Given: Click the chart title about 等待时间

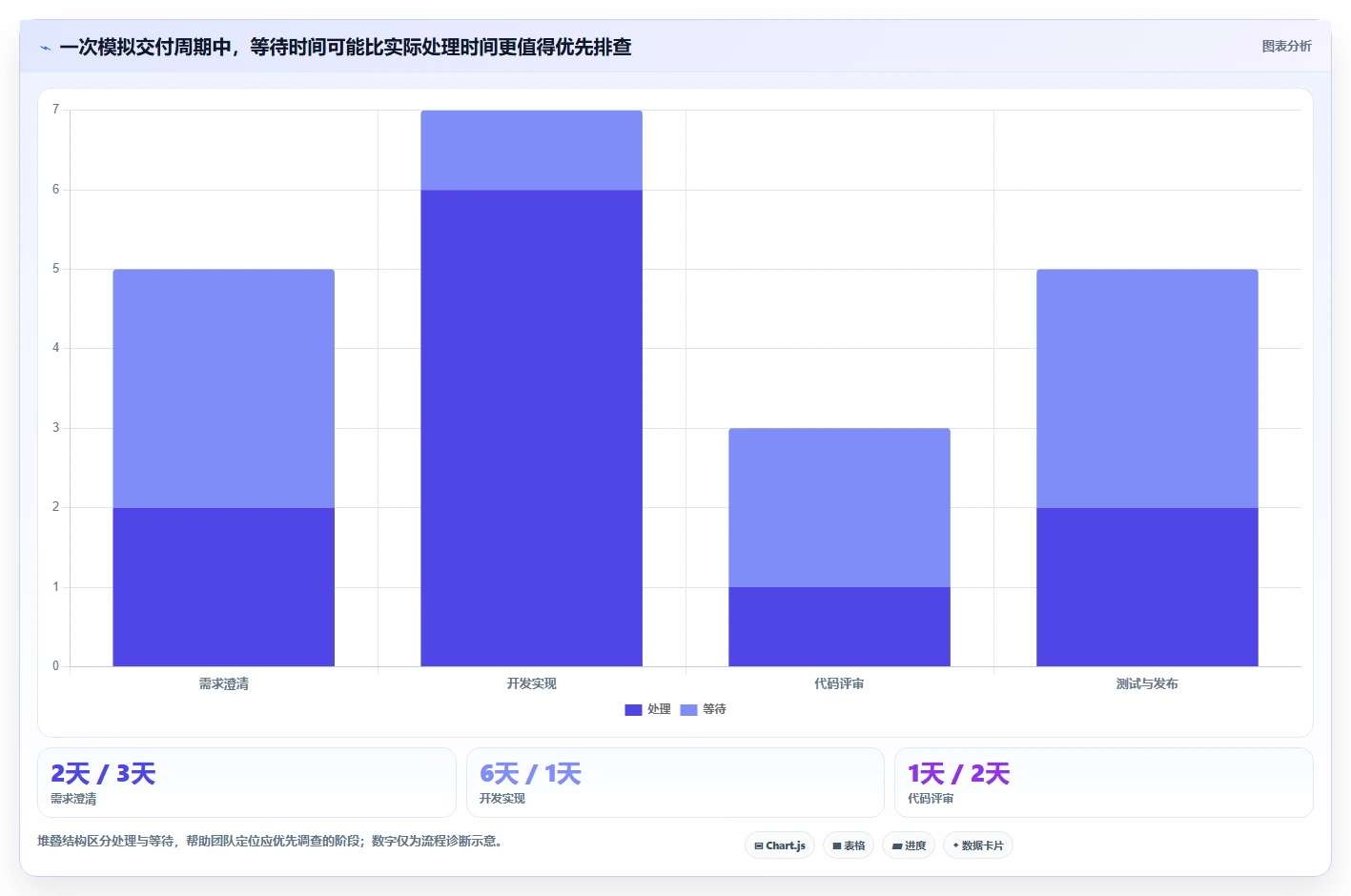Looking at the screenshot, I should [x=345, y=47].
